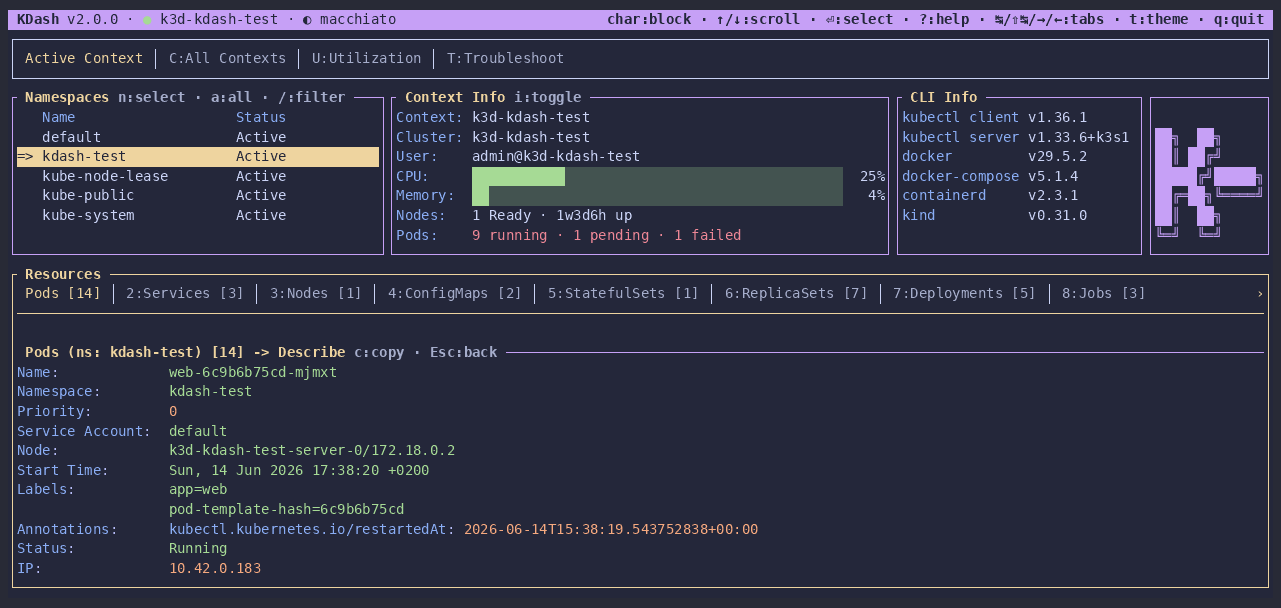The width and height of the screenshot is (1281, 608).
Task: Select the kdash-test namespace row
Action: pyautogui.click(x=198, y=156)
